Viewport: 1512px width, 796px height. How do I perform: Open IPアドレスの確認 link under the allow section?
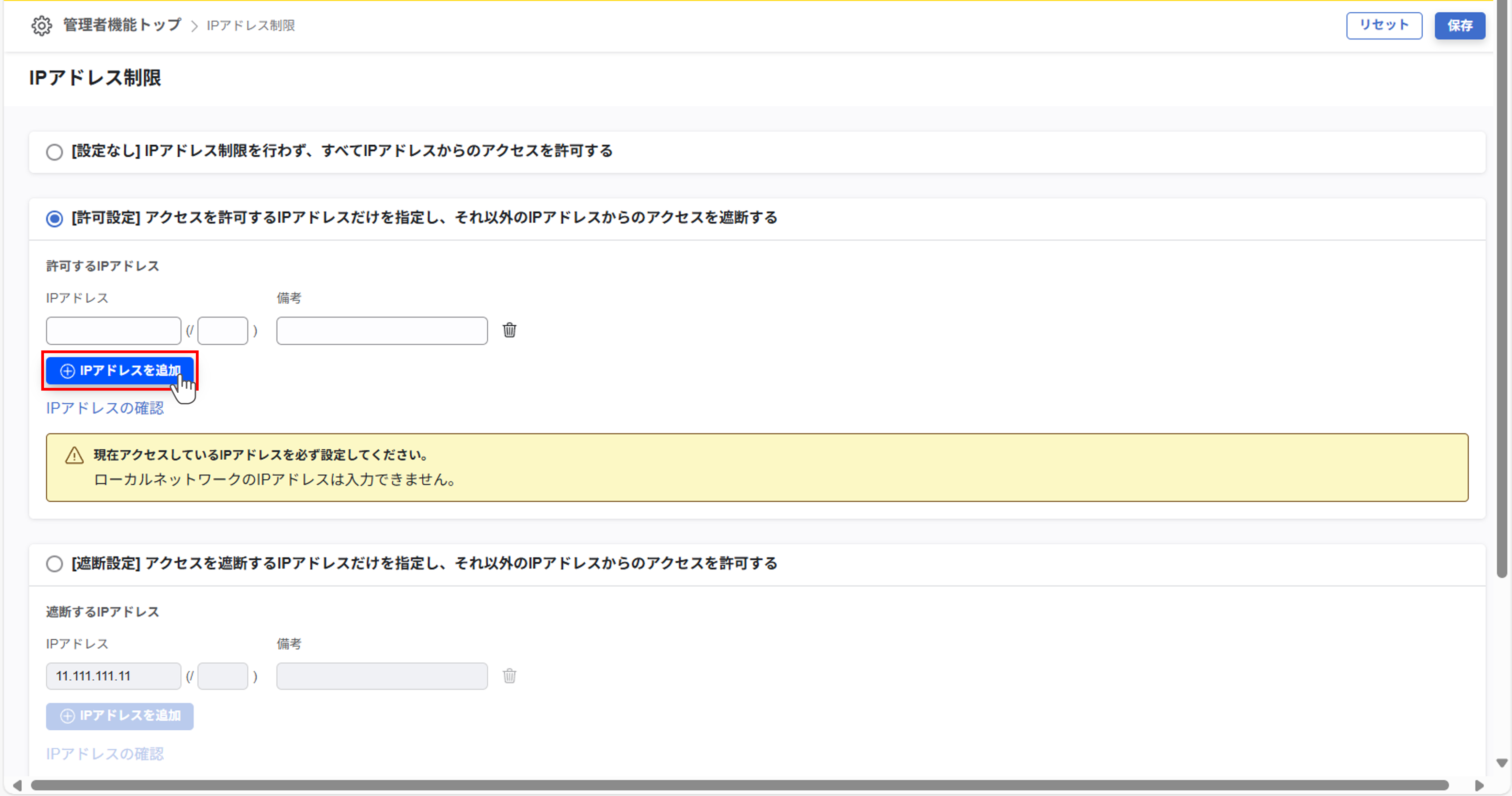[x=105, y=408]
